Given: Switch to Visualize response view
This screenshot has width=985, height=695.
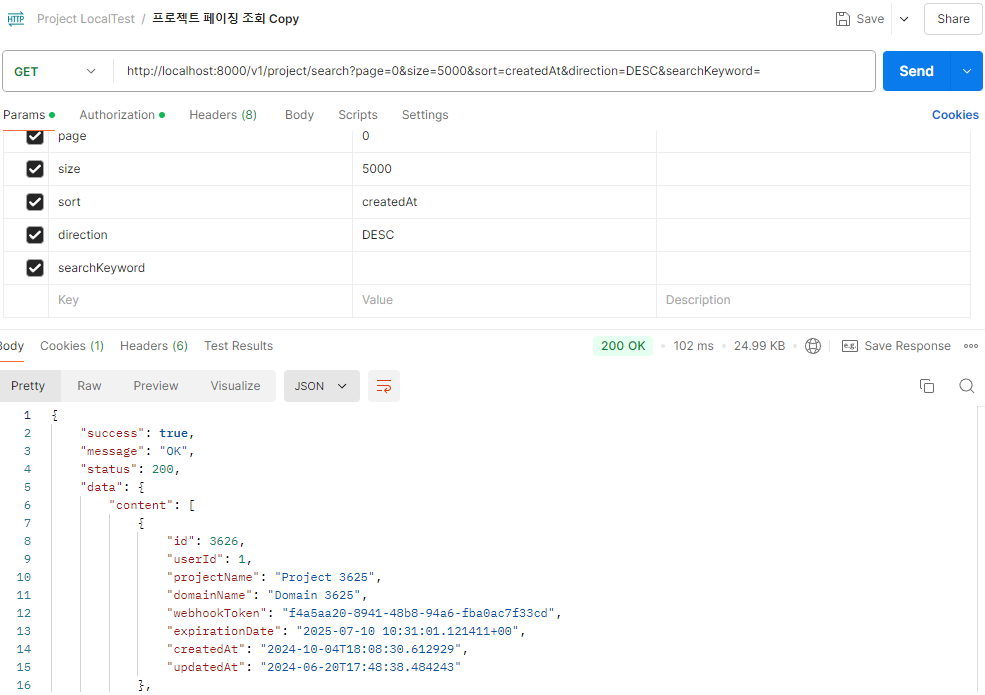Looking at the screenshot, I should [236, 386].
